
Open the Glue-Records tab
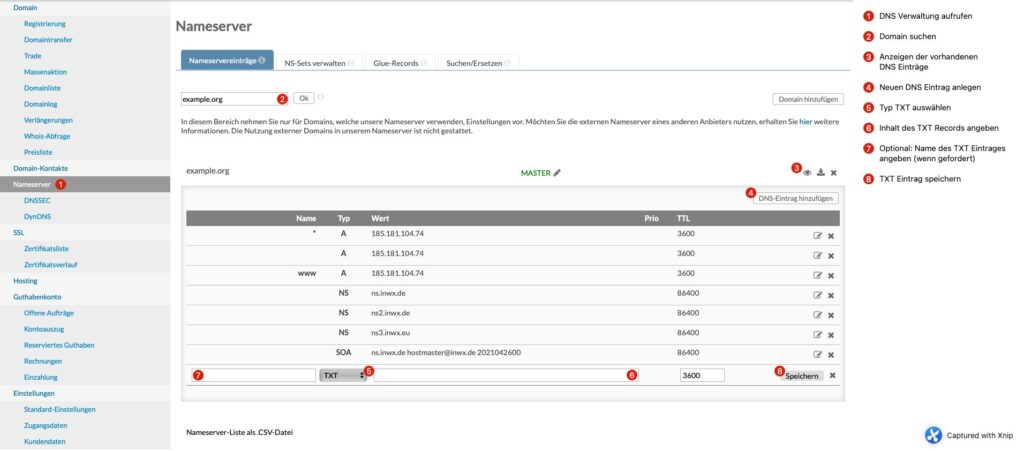396,62
